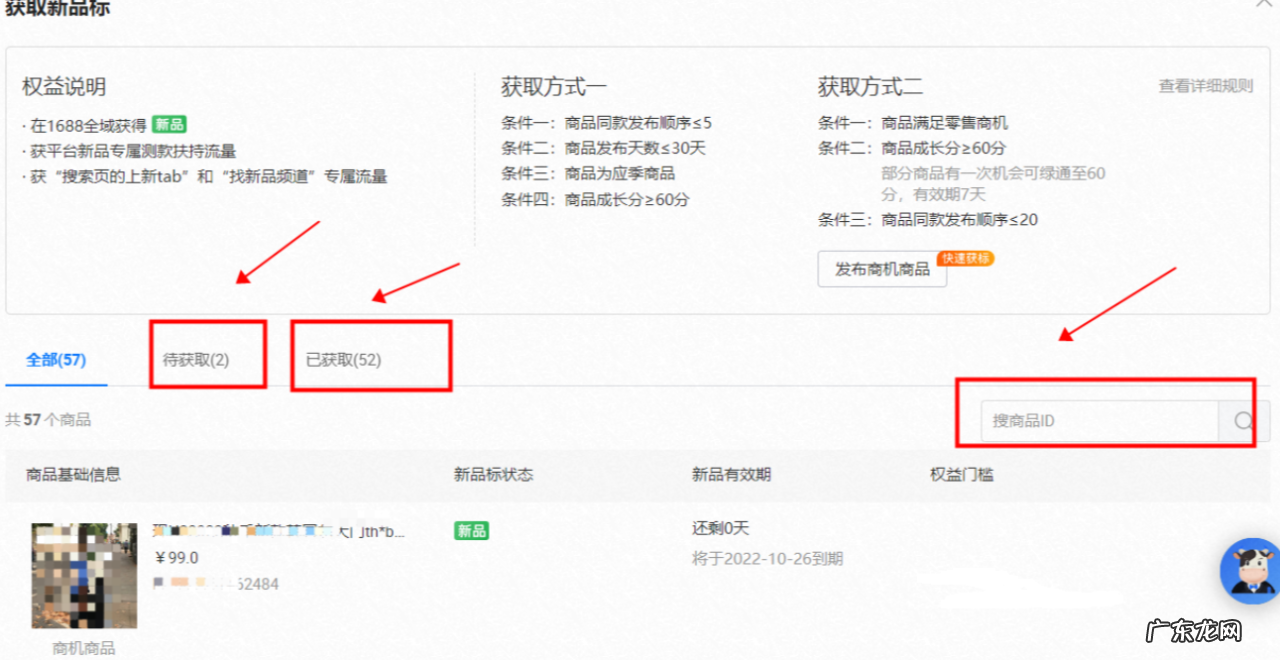Open the product thumbnail image
Image resolution: width=1280 pixels, height=660 pixels.
tap(84, 575)
